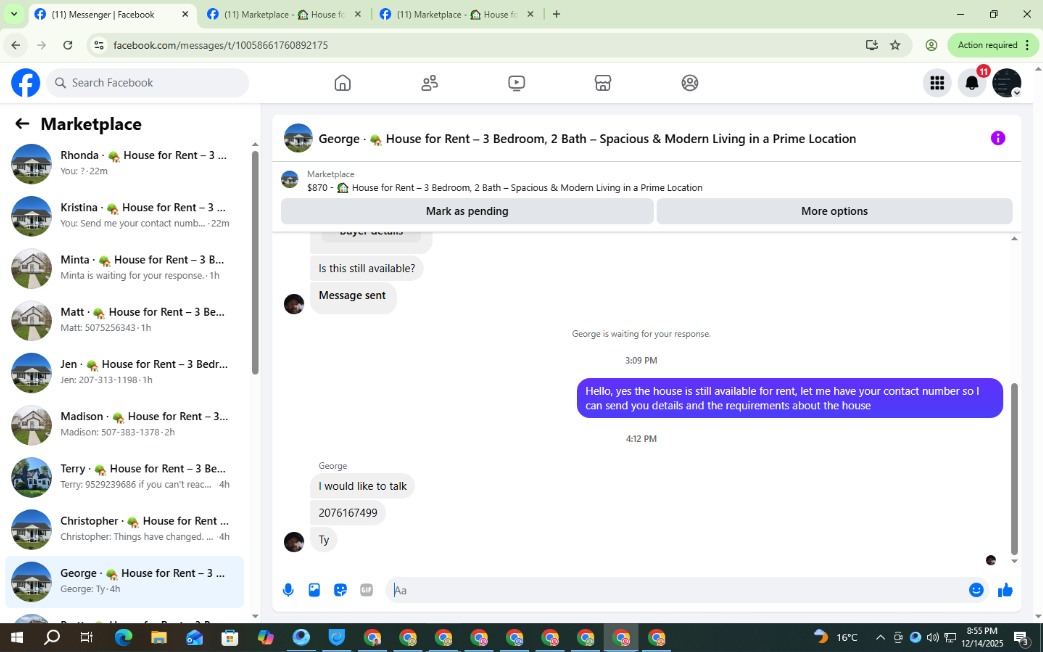Viewport: 1043px width, 652px height.
Task: Focus the Aa message input field
Action: click(x=675, y=590)
